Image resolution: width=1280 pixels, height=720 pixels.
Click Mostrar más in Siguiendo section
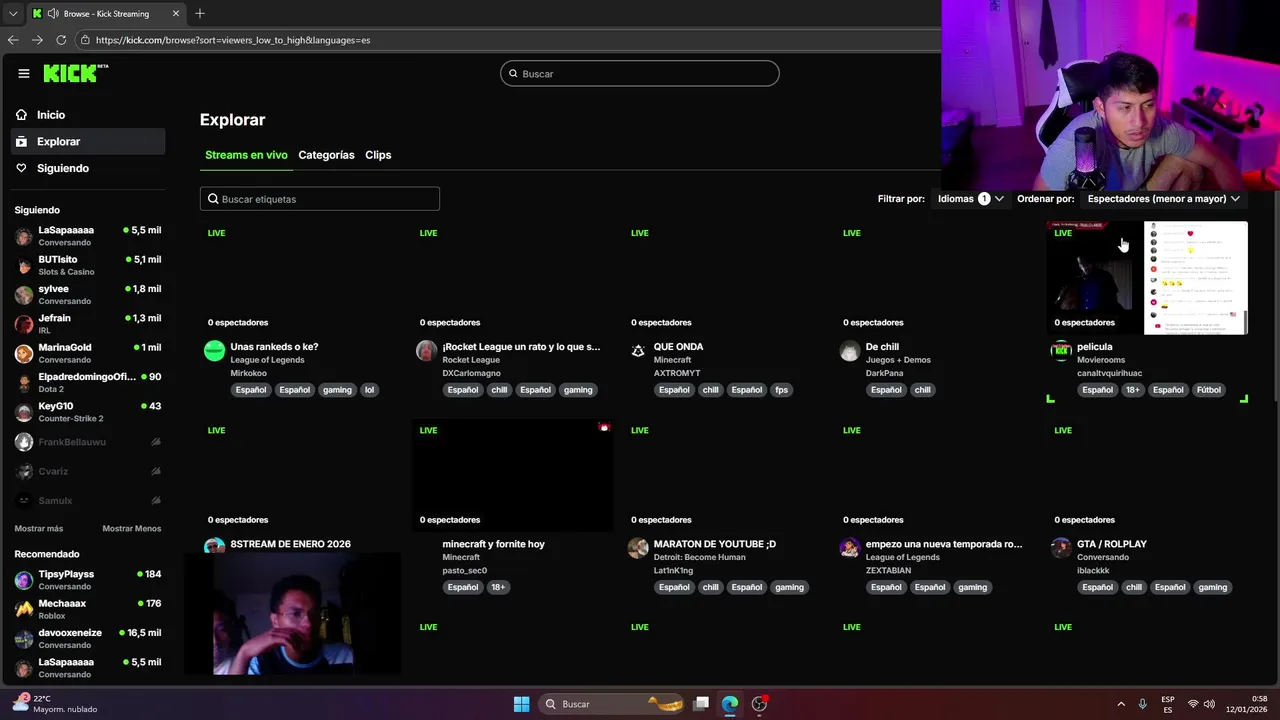pyautogui.click(x=39, y=528)
